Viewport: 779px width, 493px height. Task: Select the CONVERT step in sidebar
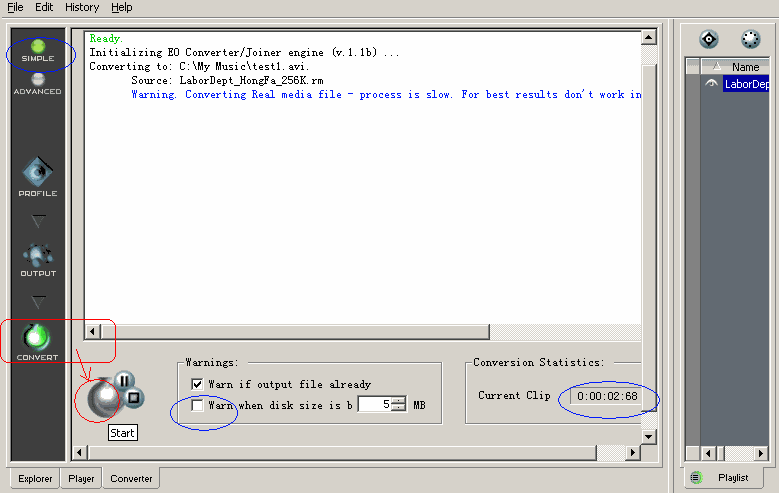pos(37,341)
